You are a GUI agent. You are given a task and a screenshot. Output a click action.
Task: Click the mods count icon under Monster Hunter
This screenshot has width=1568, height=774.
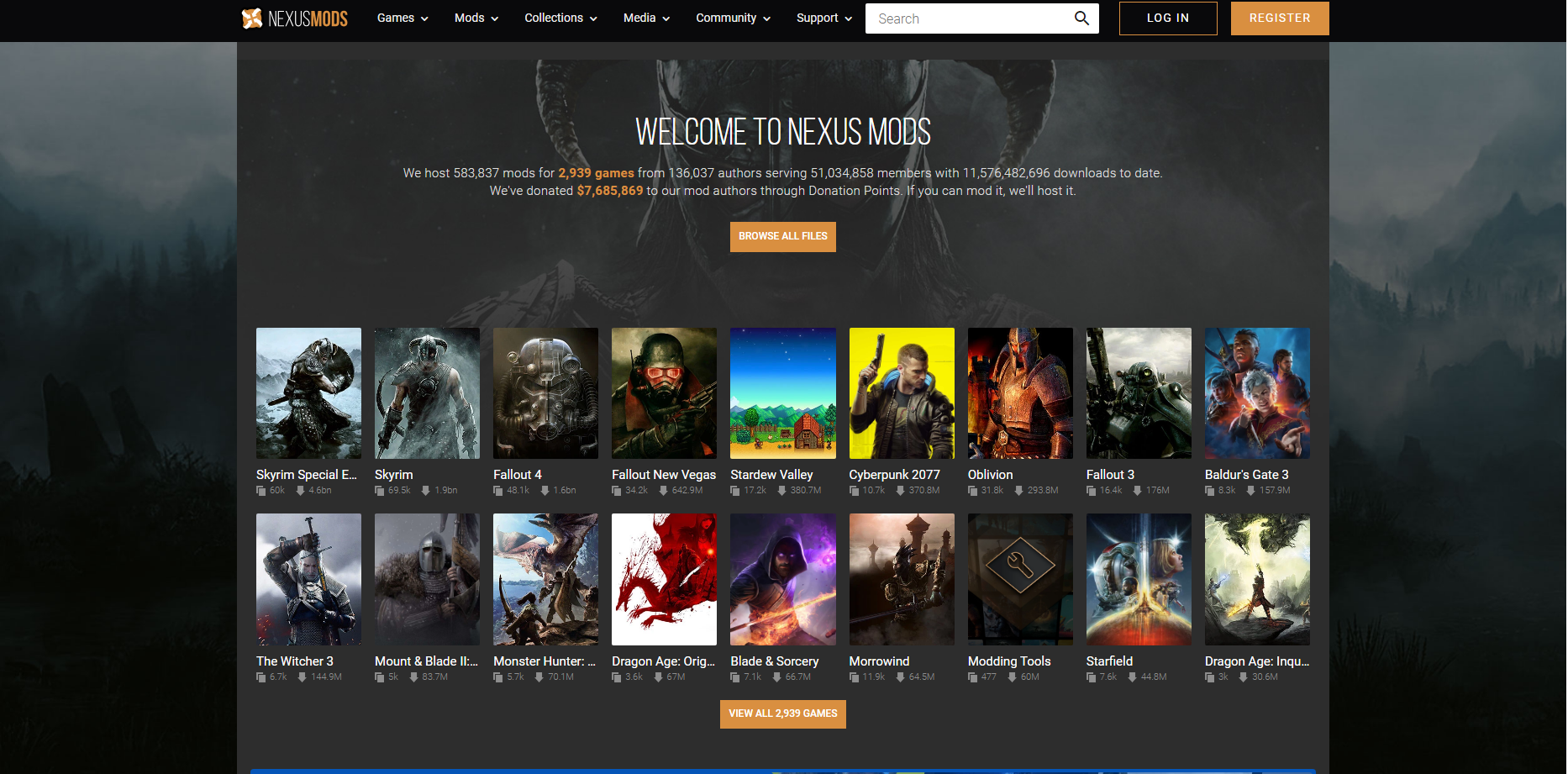coord(498,677)
